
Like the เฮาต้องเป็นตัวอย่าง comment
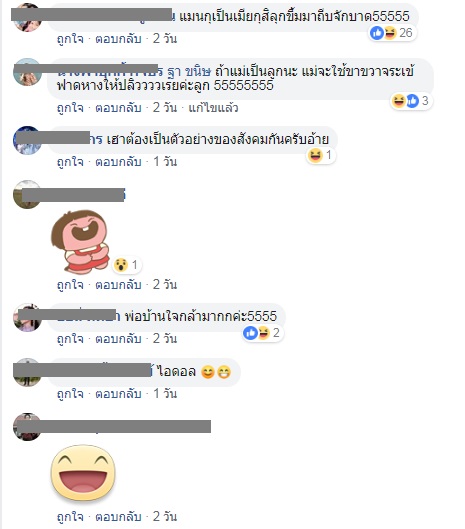click(x=70, y=162)
